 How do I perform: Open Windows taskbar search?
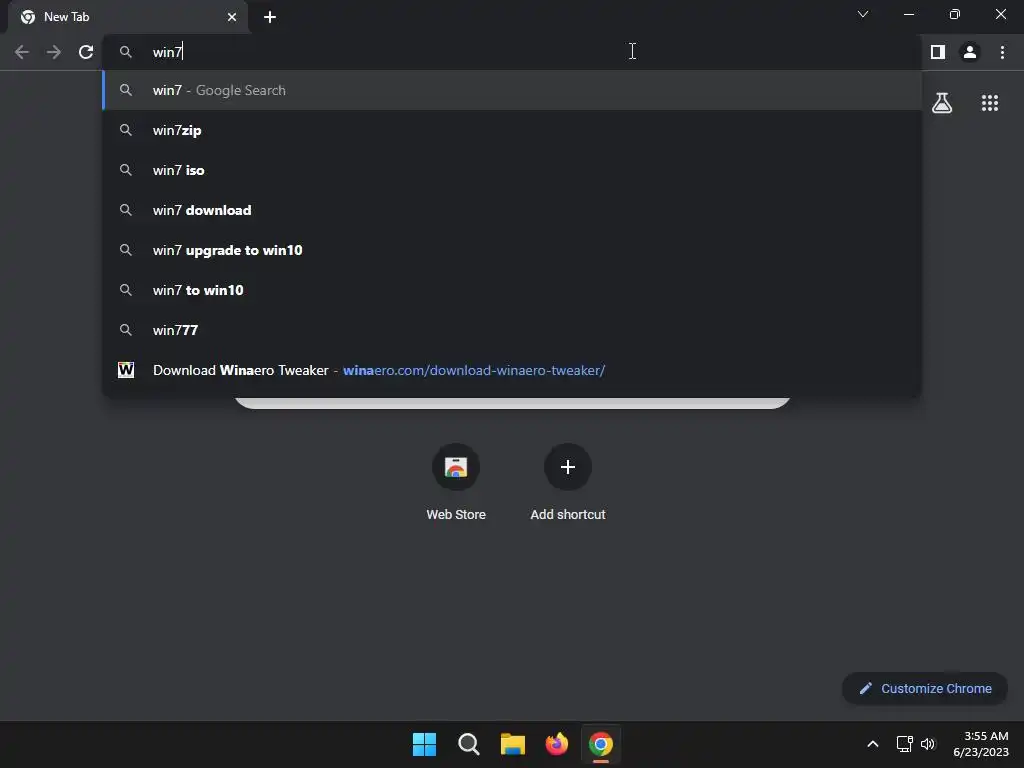(469, 744)
